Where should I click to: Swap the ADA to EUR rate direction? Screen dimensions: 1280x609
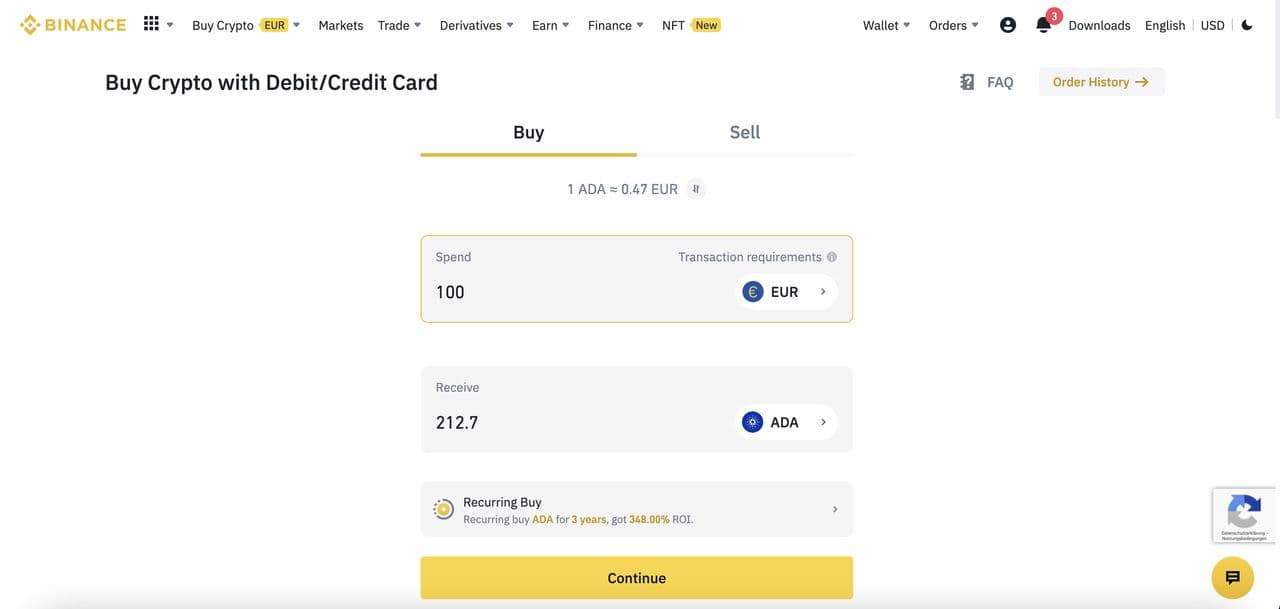(x=696, y=189)
